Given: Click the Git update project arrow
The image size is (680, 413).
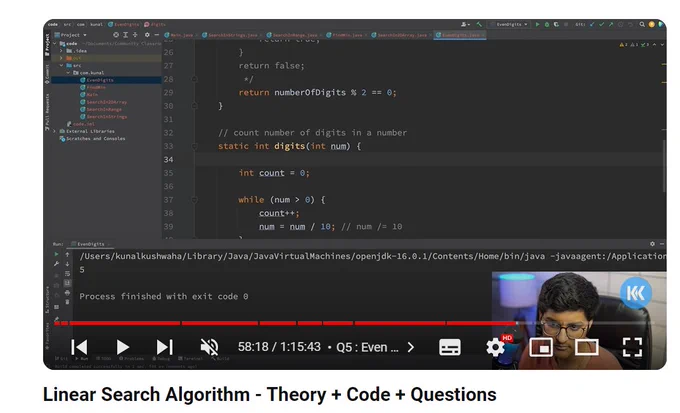Looking at the screenshot, I should [x=592, y=24].
